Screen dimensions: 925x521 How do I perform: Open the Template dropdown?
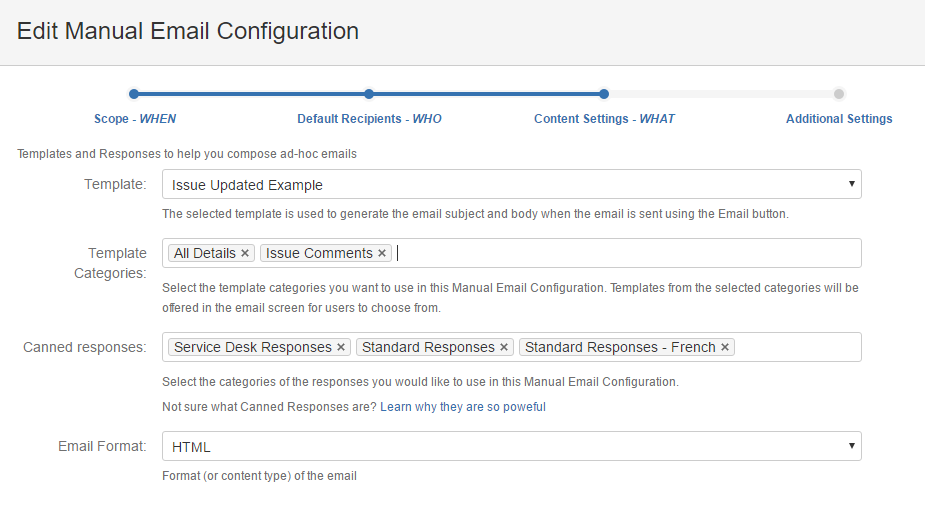coord(511,185)
